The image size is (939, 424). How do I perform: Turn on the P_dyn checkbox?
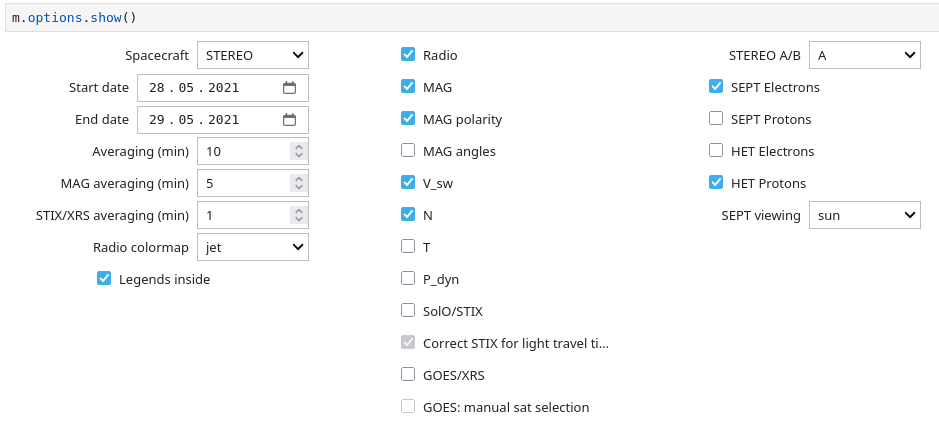[408, 279]
